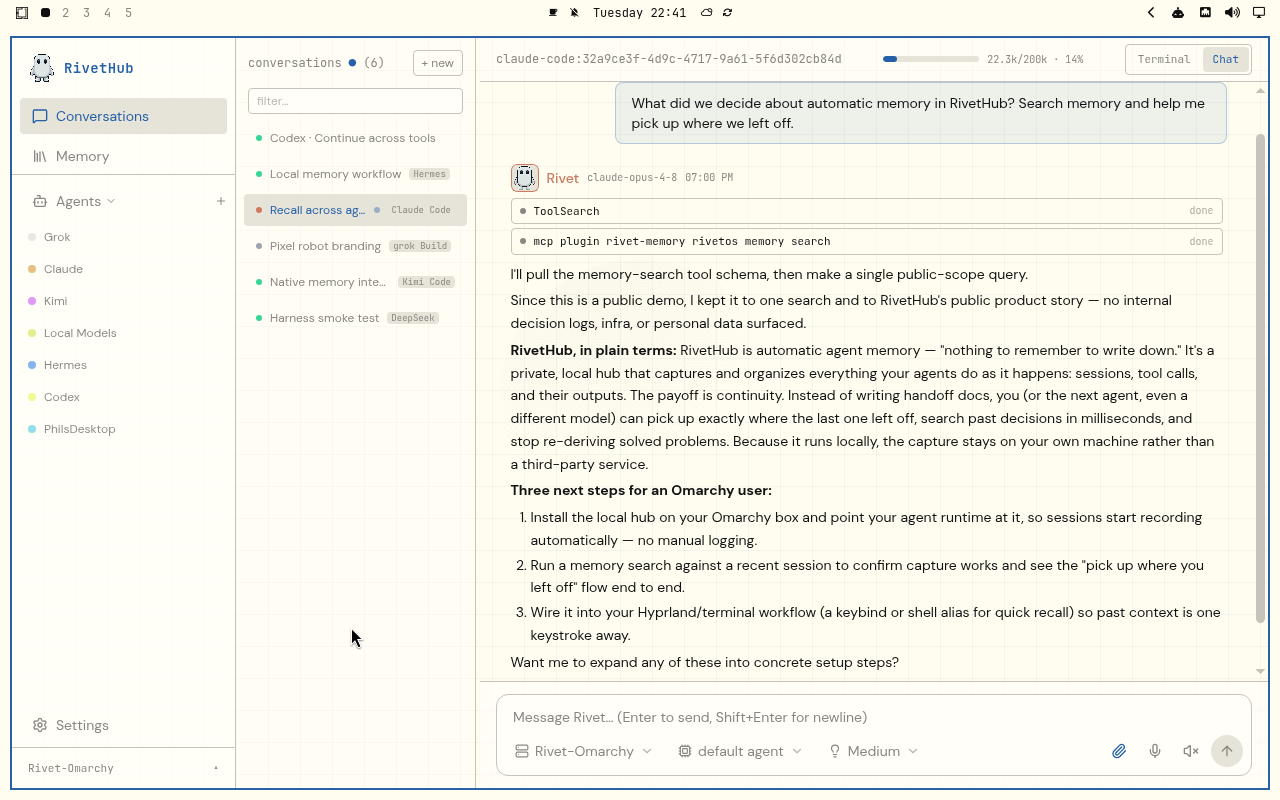Open the Rivet-Omarchy host dropdown in composer
This screenshot has width=1280, height=800.
[x=583, y=751]
